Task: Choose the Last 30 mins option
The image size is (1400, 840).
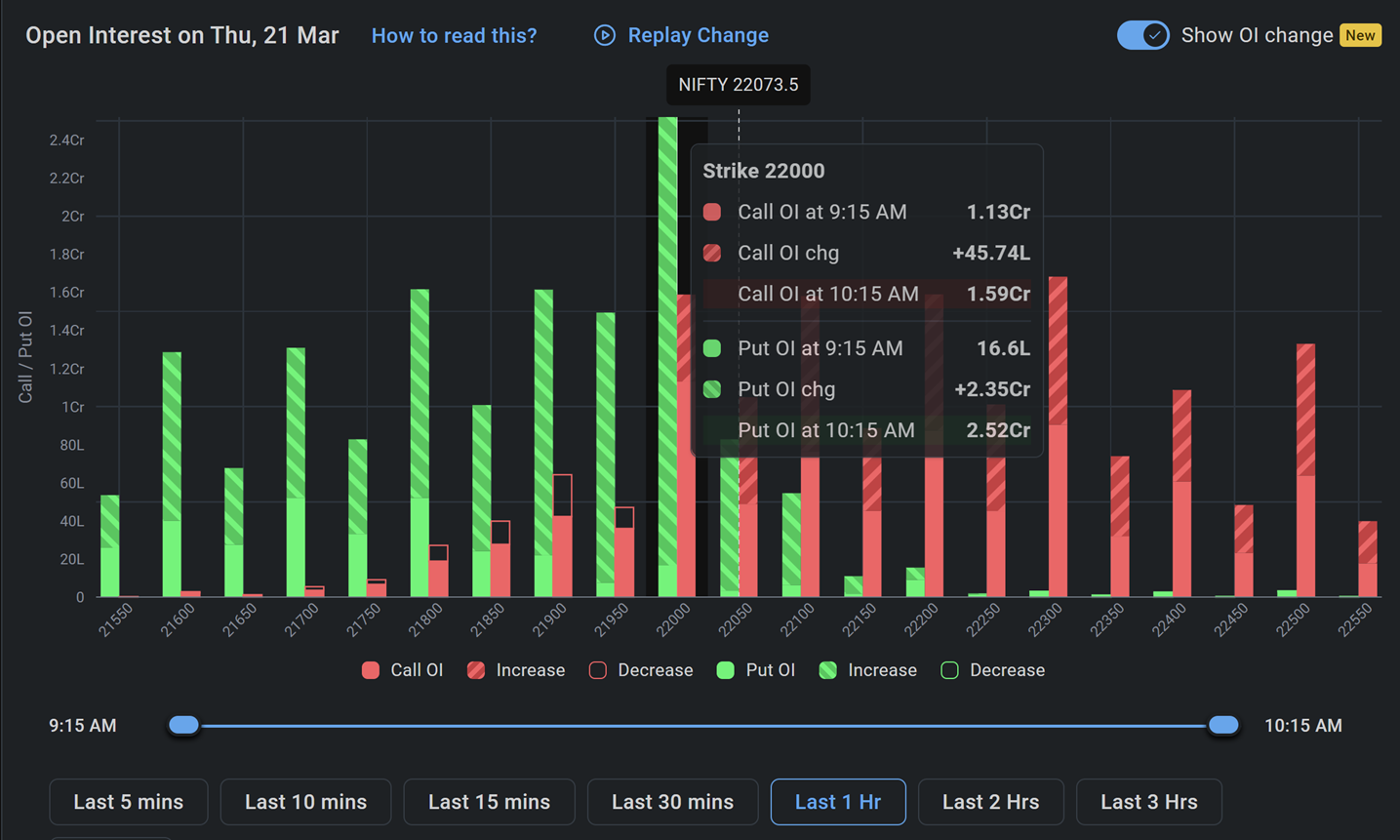Action: (672, 802)
